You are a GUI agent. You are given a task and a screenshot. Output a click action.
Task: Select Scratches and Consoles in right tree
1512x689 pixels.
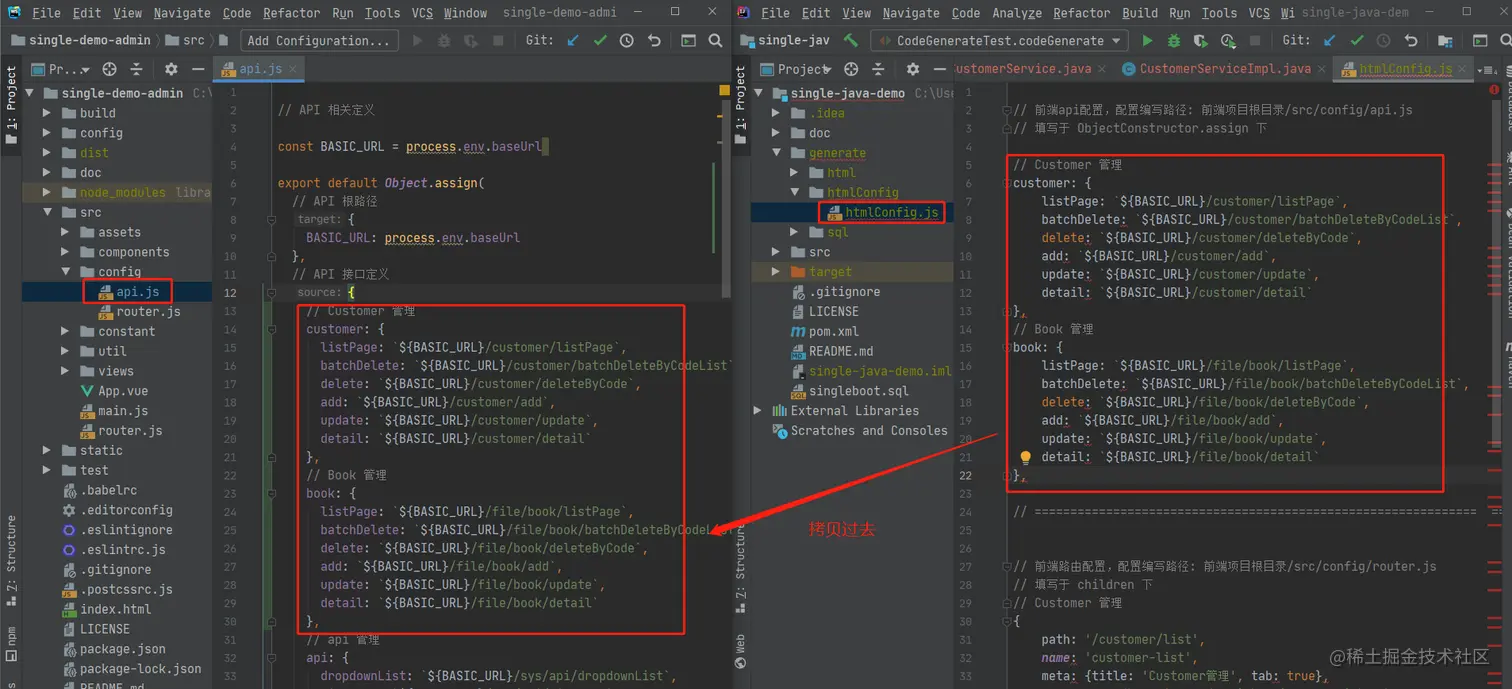pyautogui.click(x=868, y=431)
